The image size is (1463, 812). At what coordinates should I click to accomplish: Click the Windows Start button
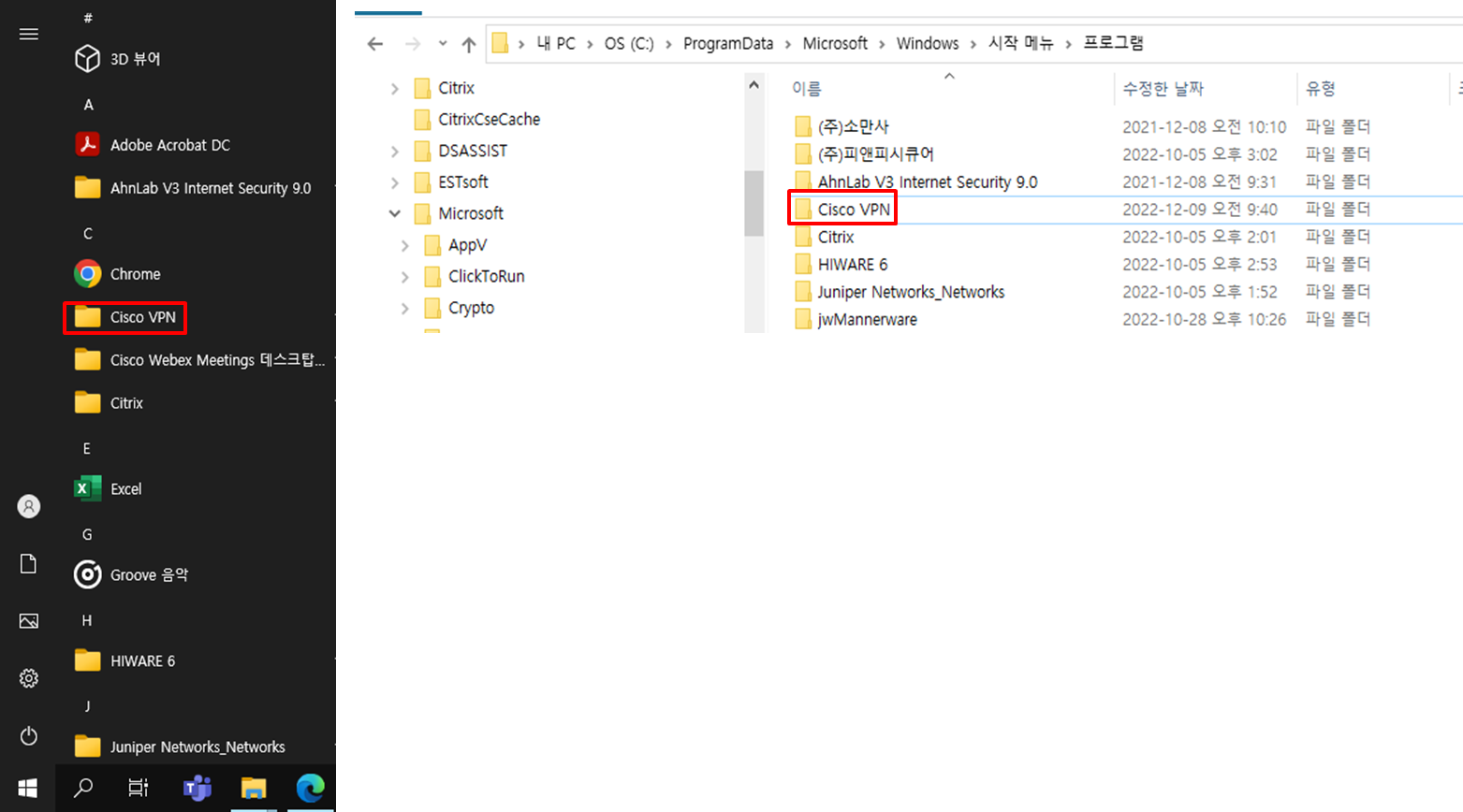click(28, 788)
